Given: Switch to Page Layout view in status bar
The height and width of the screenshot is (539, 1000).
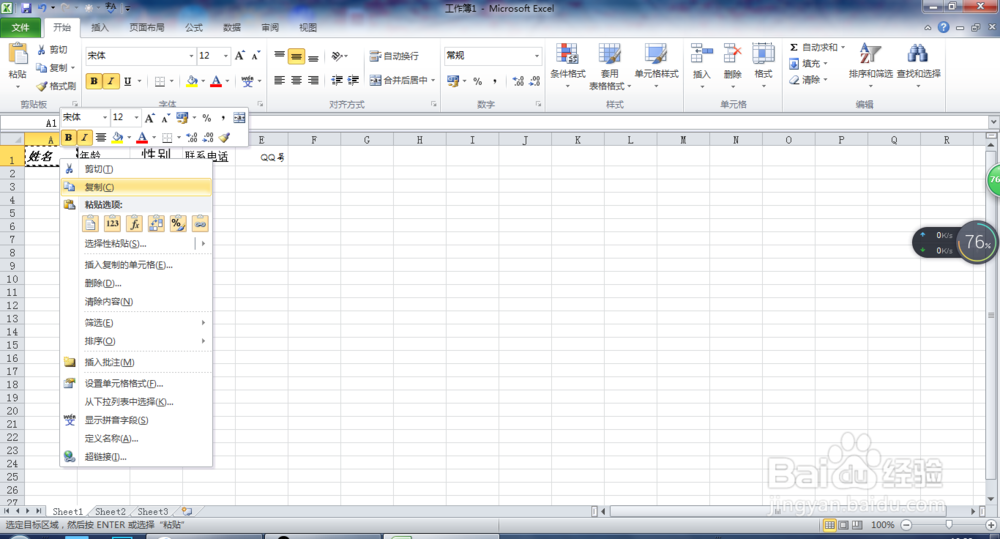Looking at the screenshot, I should [x=843, y=525].
